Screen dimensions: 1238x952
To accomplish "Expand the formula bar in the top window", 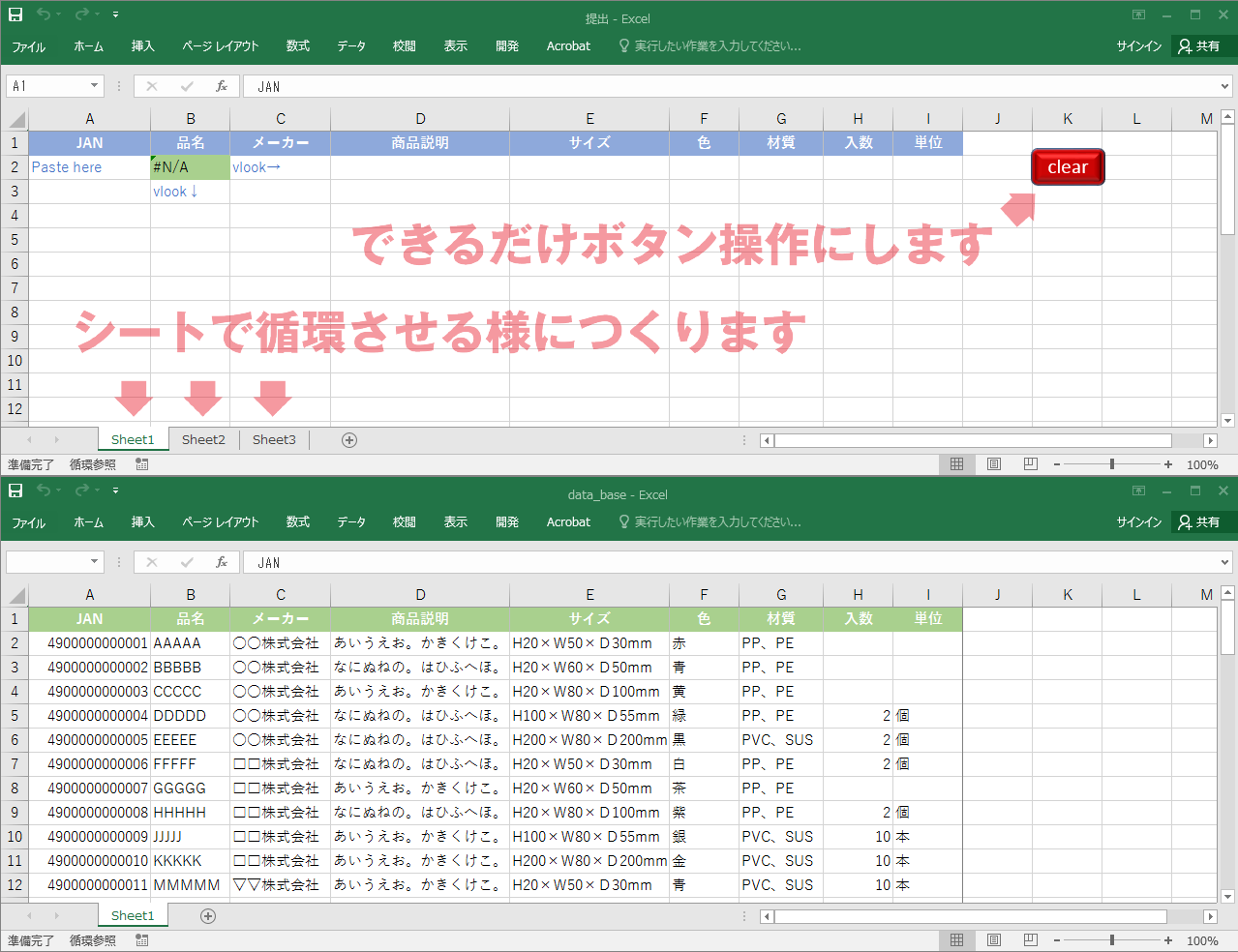I will coord(1224,86).
